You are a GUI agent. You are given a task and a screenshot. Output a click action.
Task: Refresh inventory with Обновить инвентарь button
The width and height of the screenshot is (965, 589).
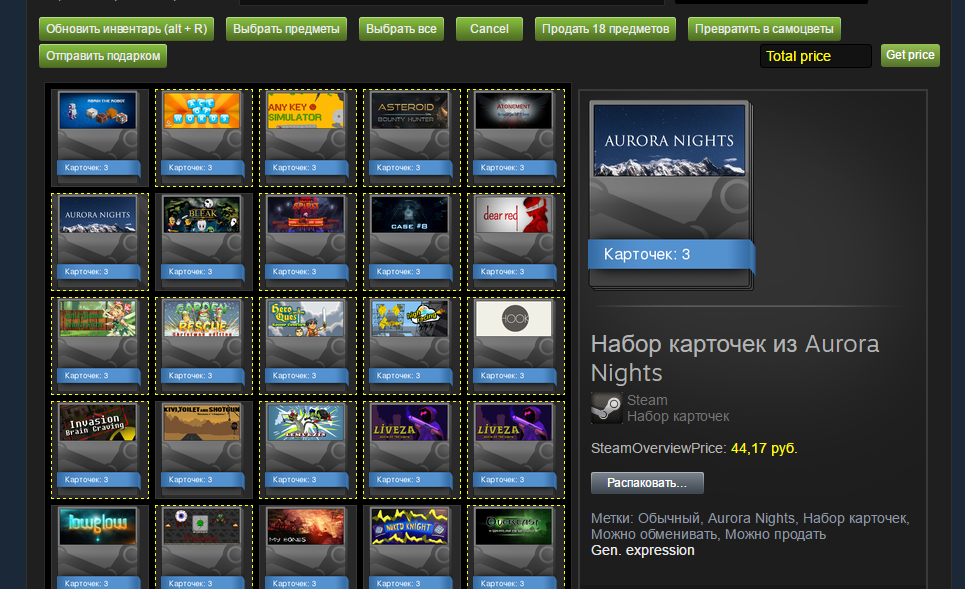(126, 29)
